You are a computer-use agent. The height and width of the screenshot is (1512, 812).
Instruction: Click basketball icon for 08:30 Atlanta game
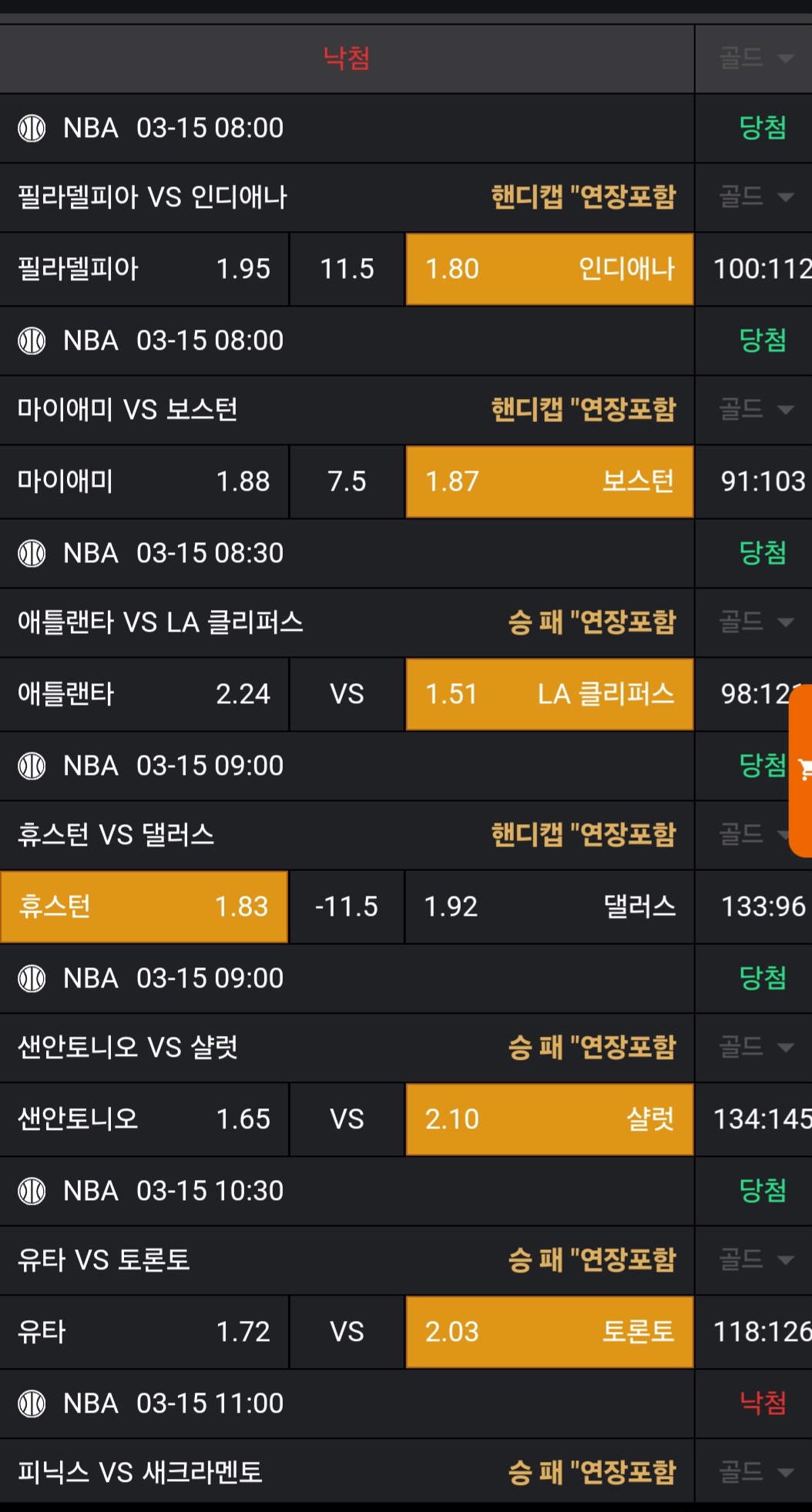click(32, 553)
